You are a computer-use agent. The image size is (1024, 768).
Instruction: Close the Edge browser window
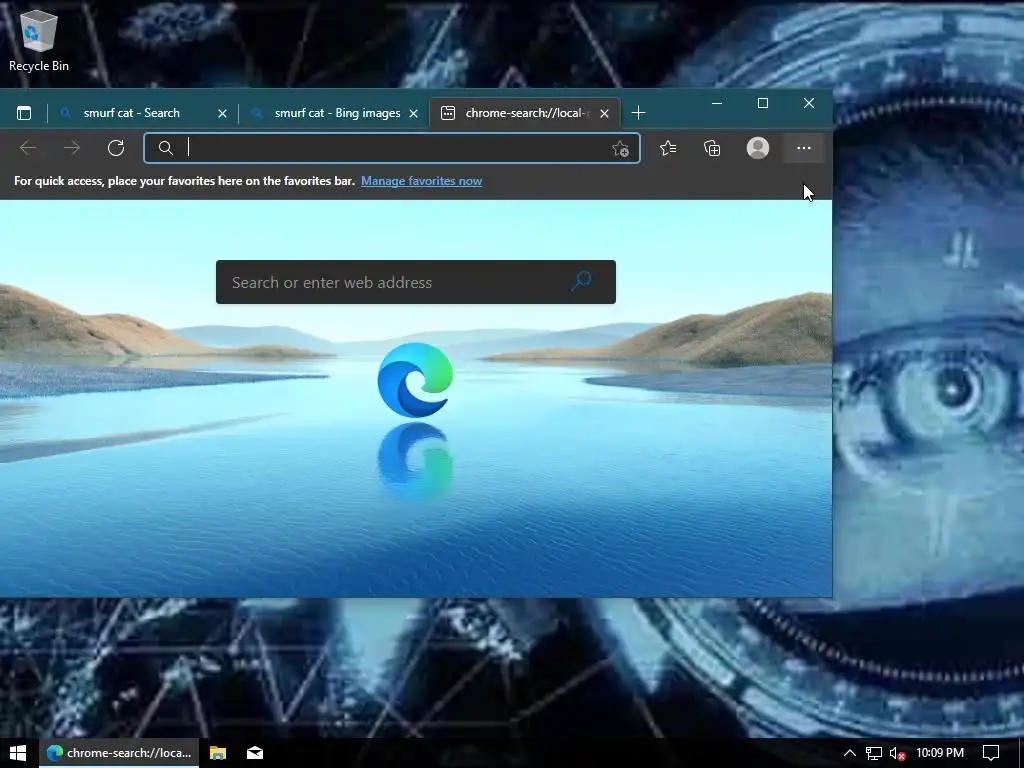click(x=809, y=103)
